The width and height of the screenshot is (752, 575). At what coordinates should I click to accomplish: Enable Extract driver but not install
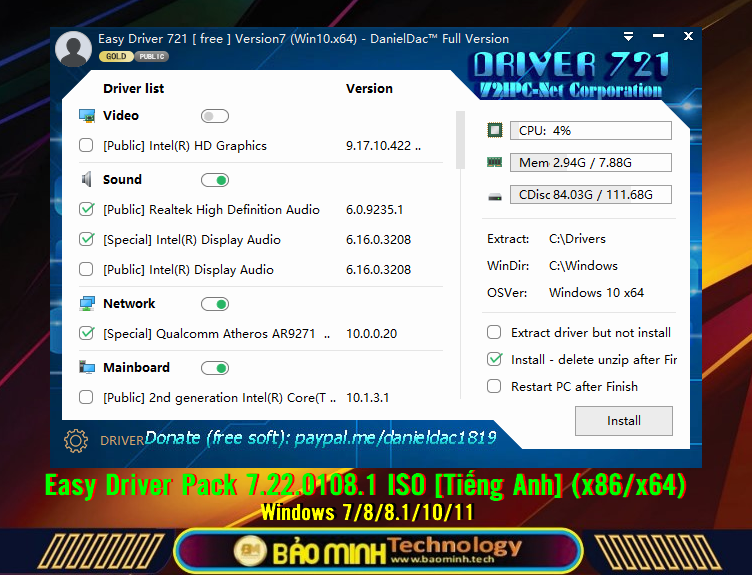coord(494,332)
